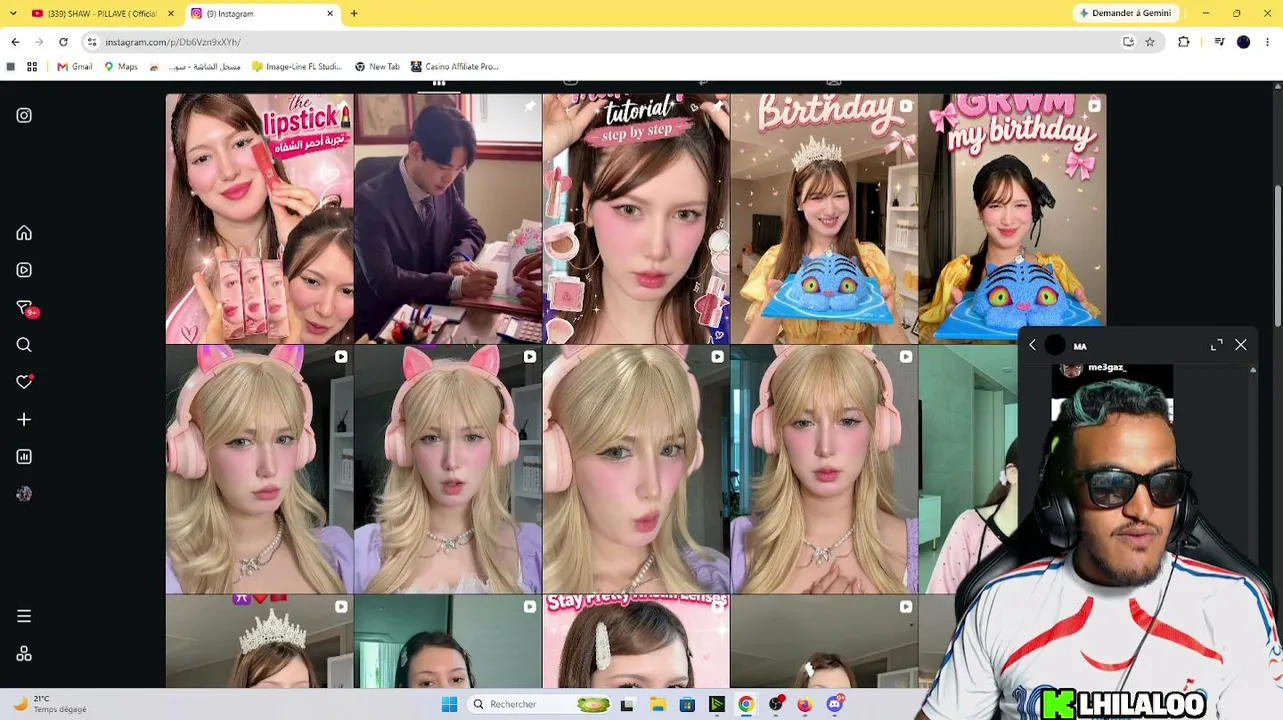
Task: Click the address bar URL field
Action: [x=600, y=42]
